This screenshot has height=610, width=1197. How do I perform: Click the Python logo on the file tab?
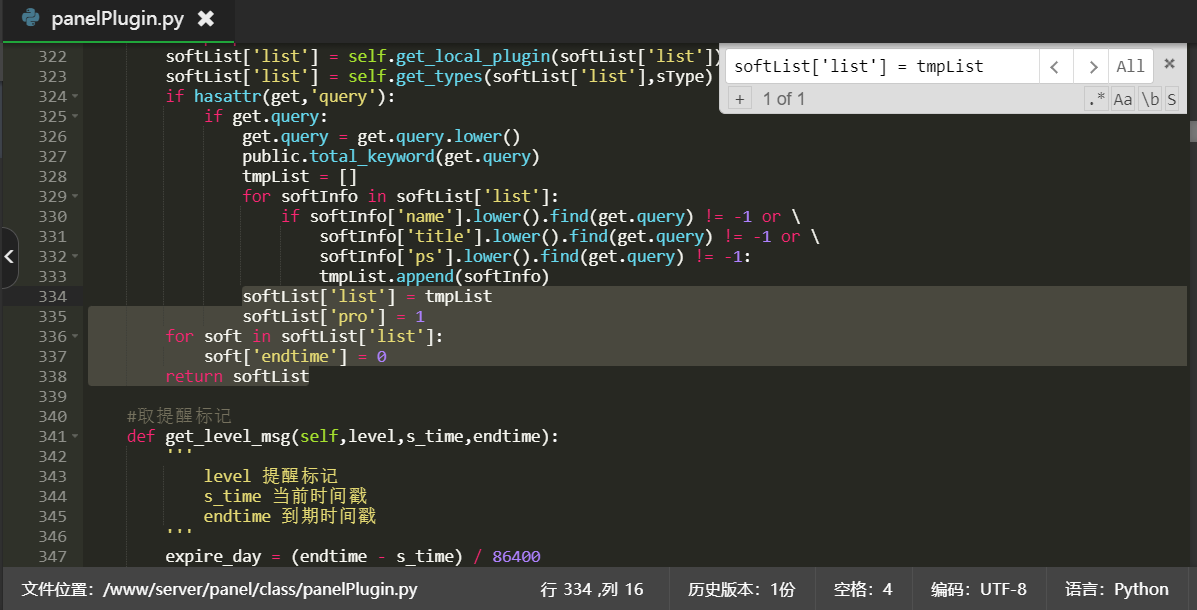pos(31,18)
